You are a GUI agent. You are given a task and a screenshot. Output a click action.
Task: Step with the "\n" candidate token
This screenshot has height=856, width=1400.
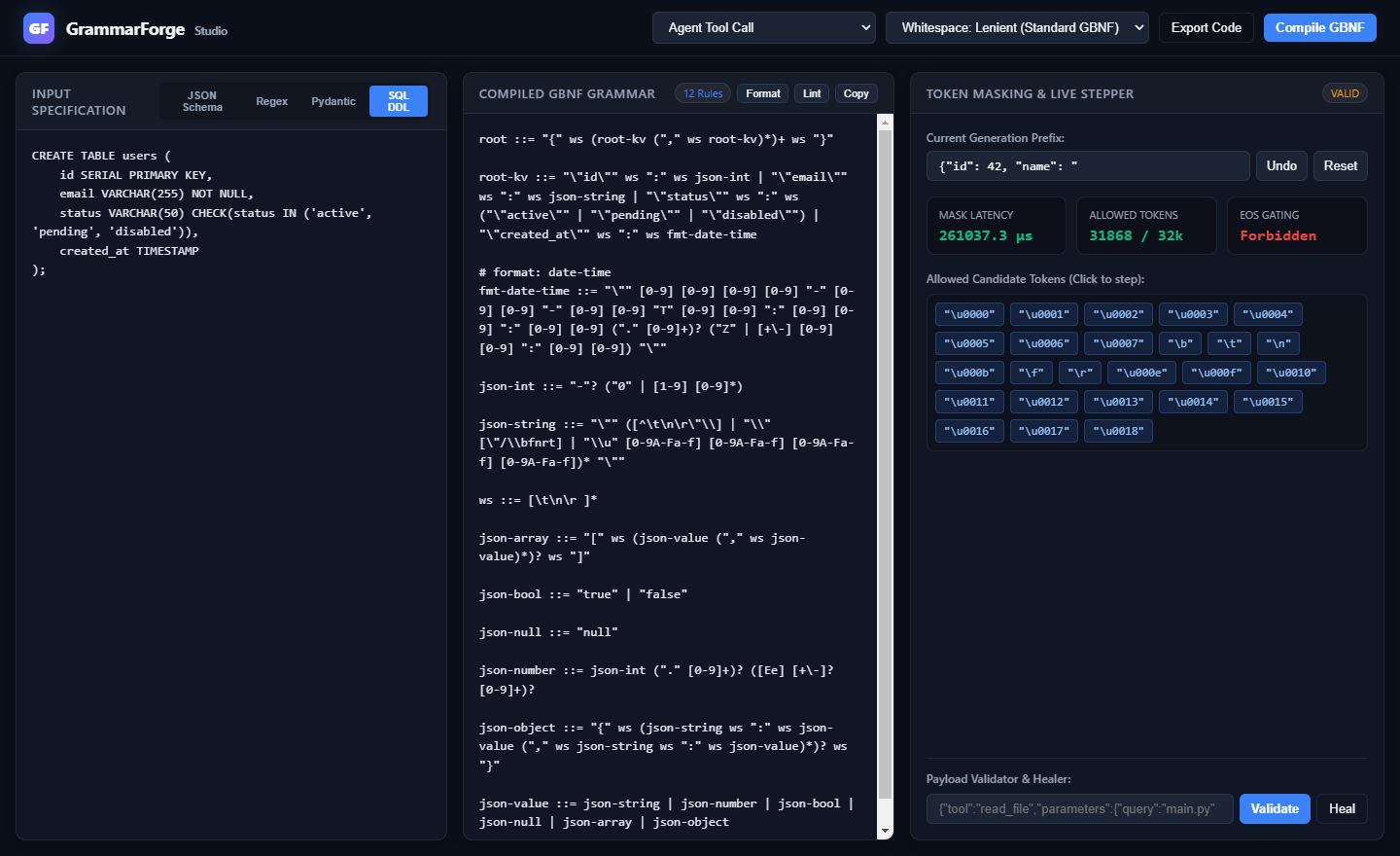[x=1278, y=343]
